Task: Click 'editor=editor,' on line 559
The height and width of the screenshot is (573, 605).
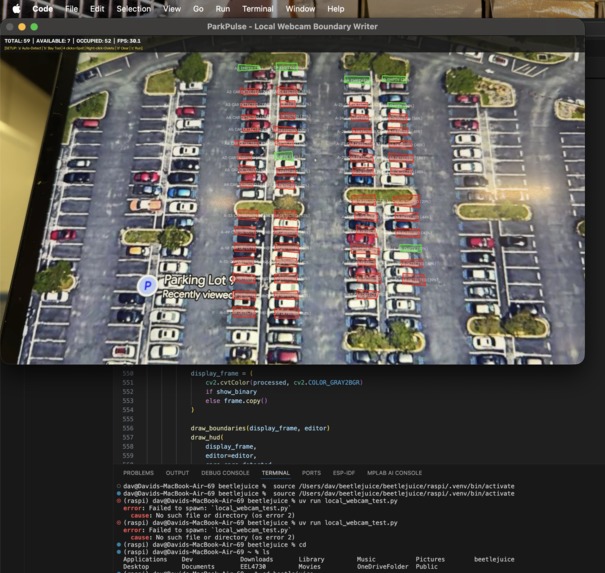Action: pyautogui.click(x=230, y=456)
